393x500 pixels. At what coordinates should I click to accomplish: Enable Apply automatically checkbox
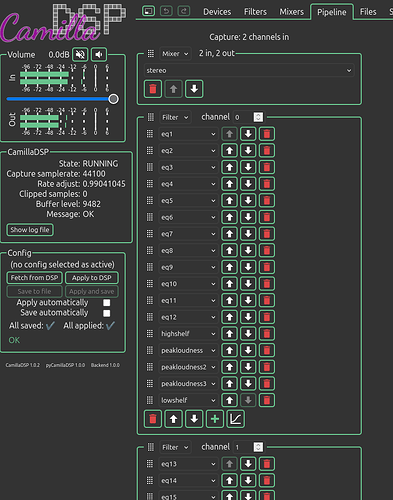click(x=107, y=303)
